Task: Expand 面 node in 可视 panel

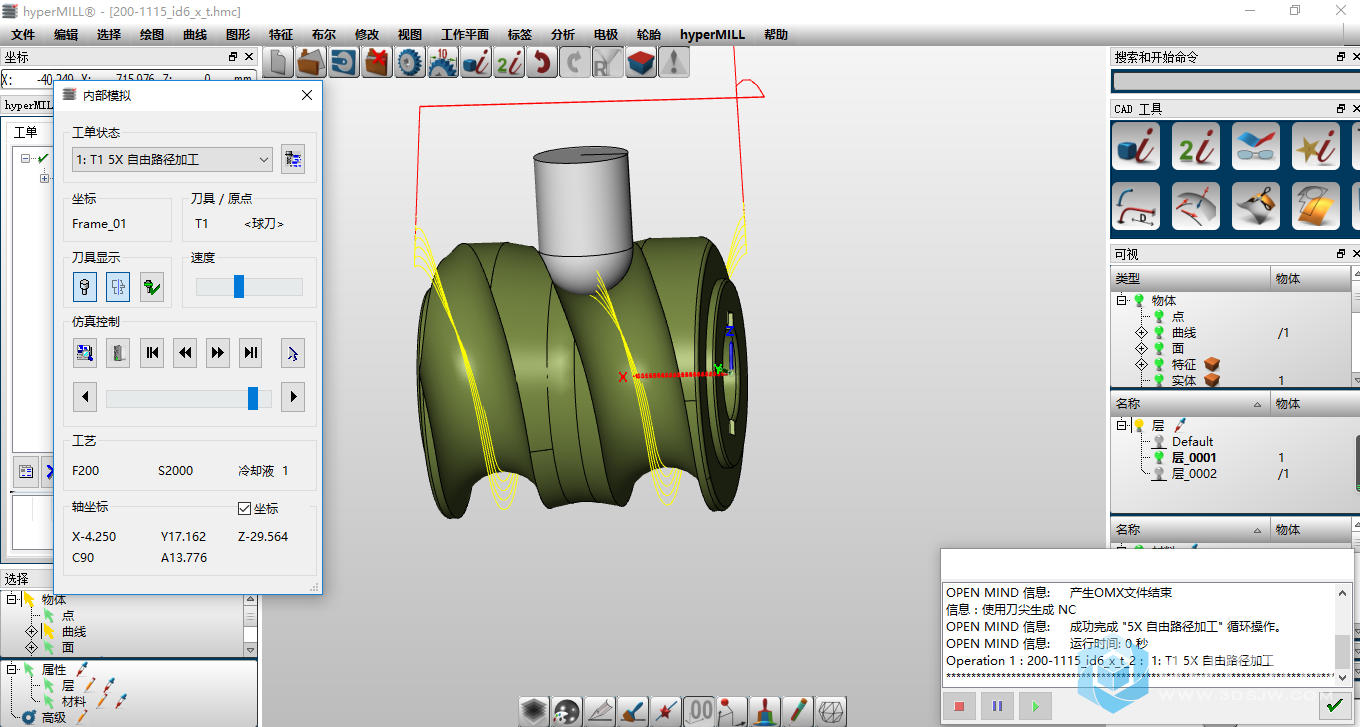Action: click(1141, 348)
